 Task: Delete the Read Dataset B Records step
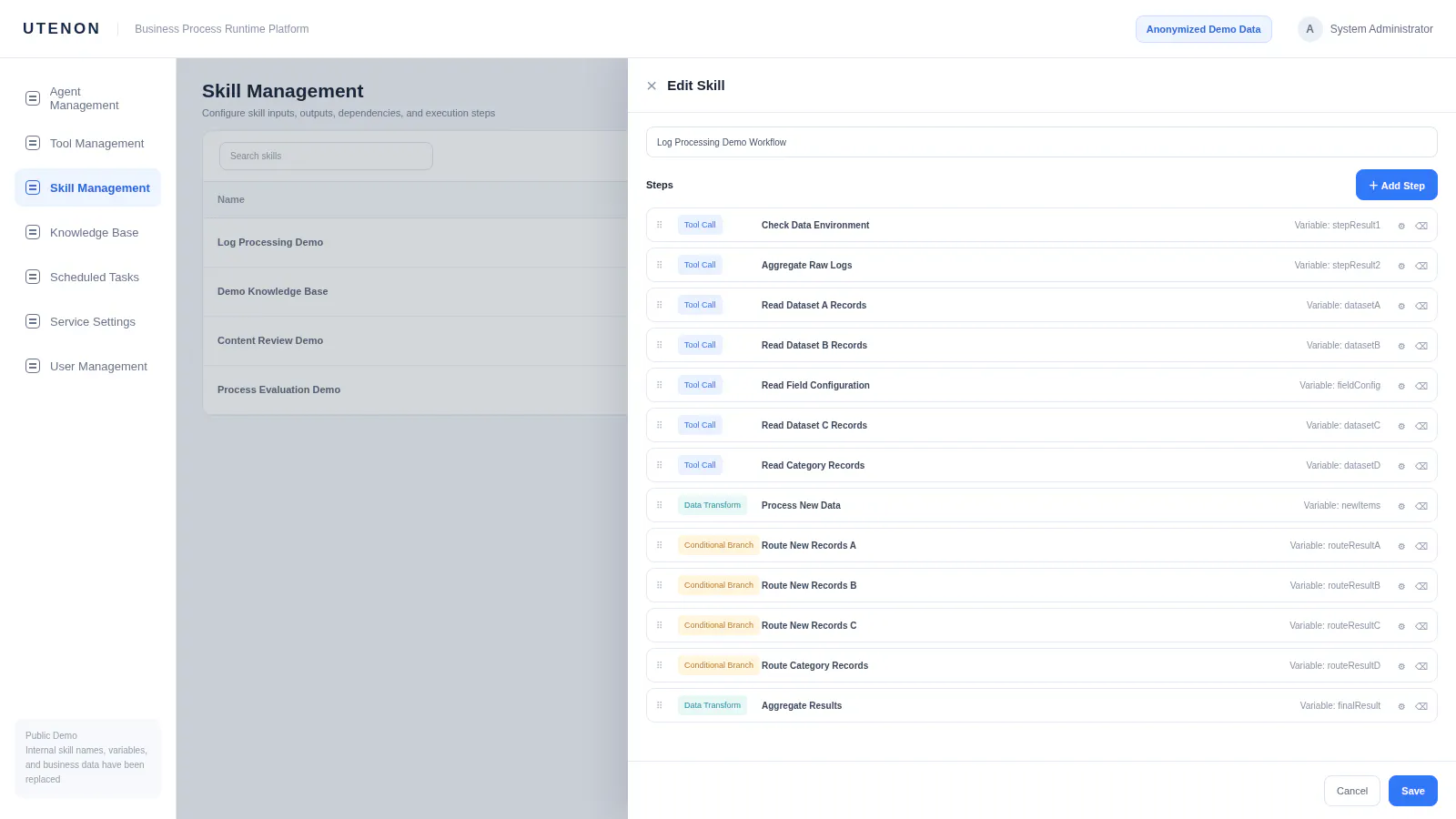click(1421, 346)
